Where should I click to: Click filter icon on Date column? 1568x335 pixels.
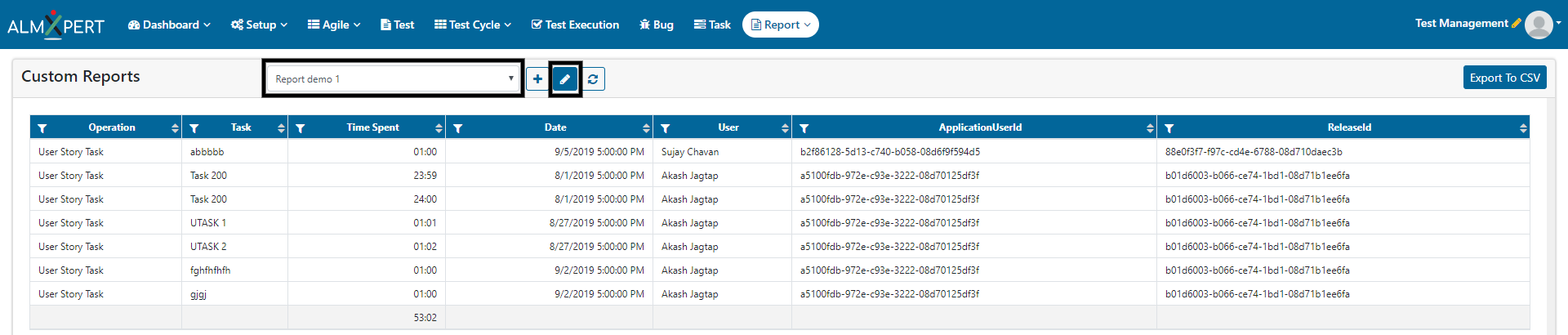click(x=458, y=128)
